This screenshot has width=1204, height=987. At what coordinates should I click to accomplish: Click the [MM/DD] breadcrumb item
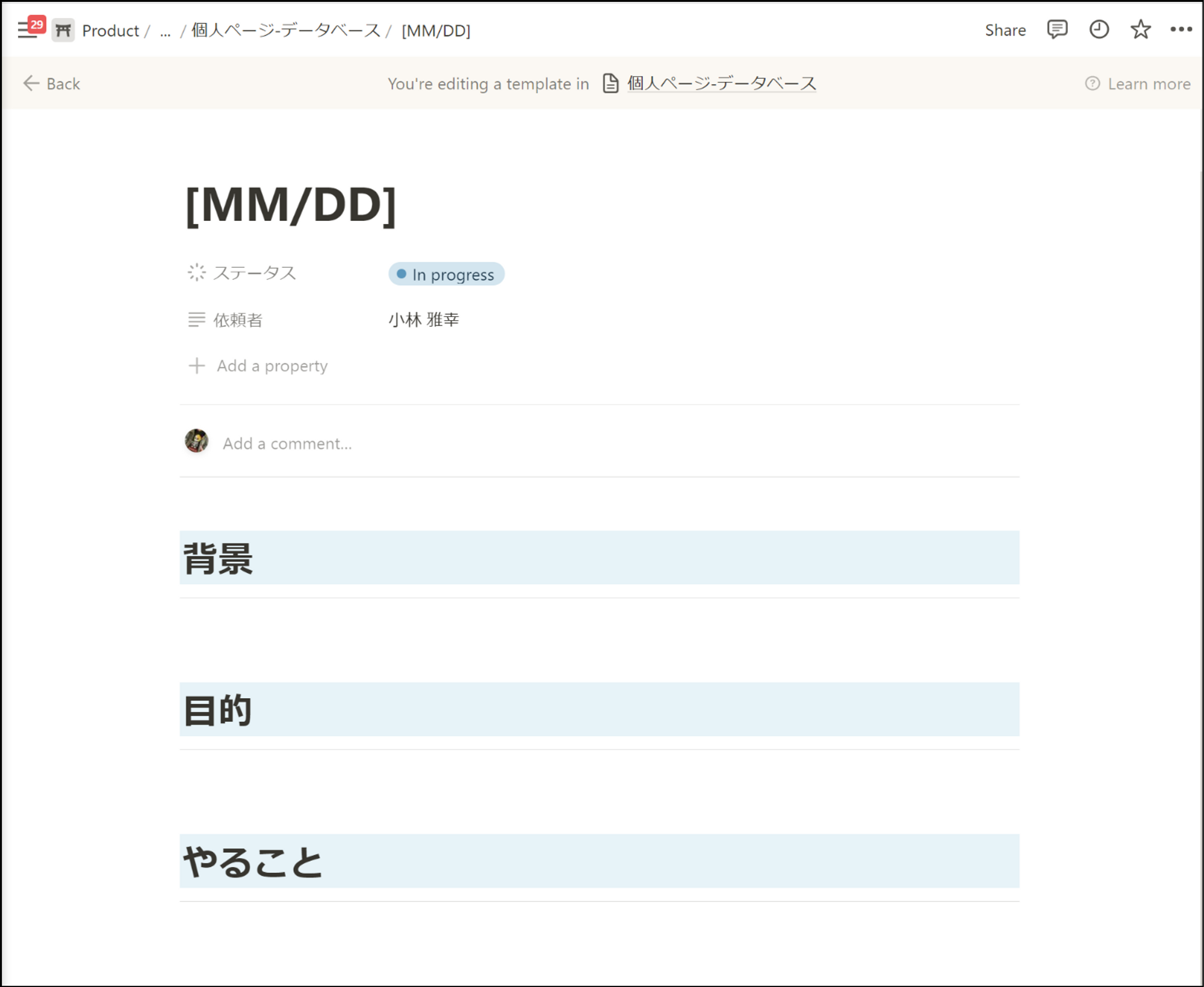[436, 31]
